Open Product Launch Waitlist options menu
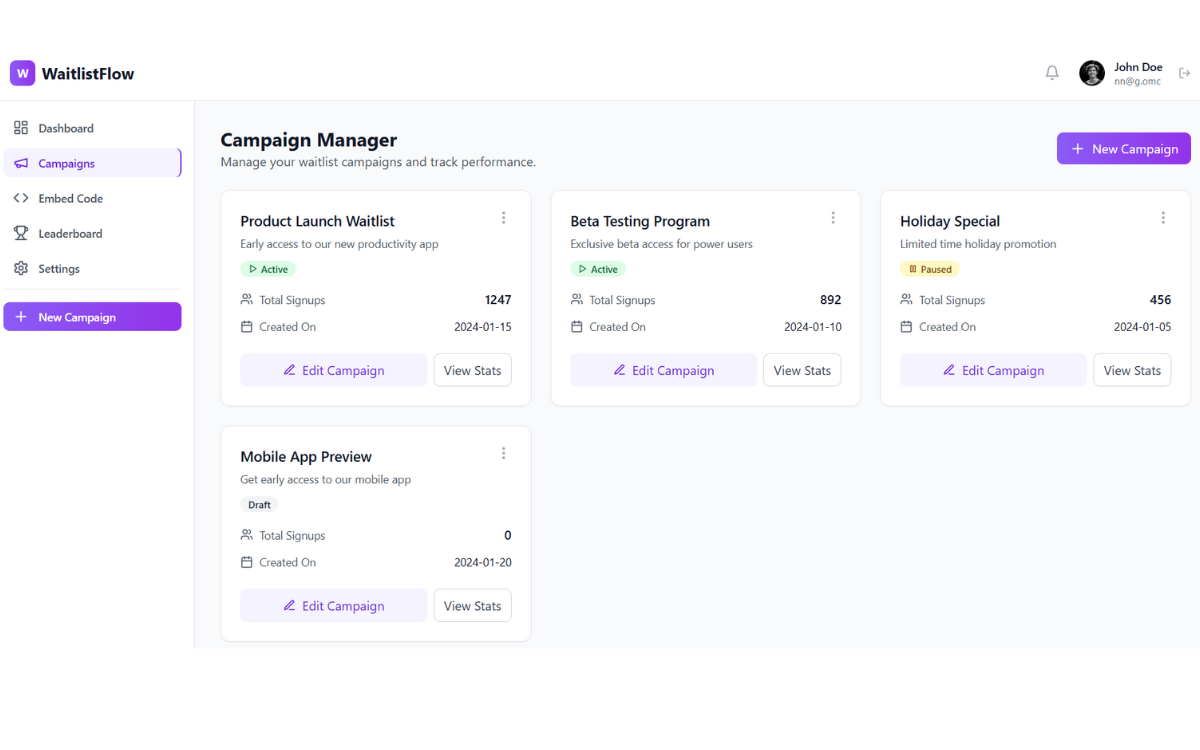The width and height of the screenshot is (1200, 750). (503, 218)
